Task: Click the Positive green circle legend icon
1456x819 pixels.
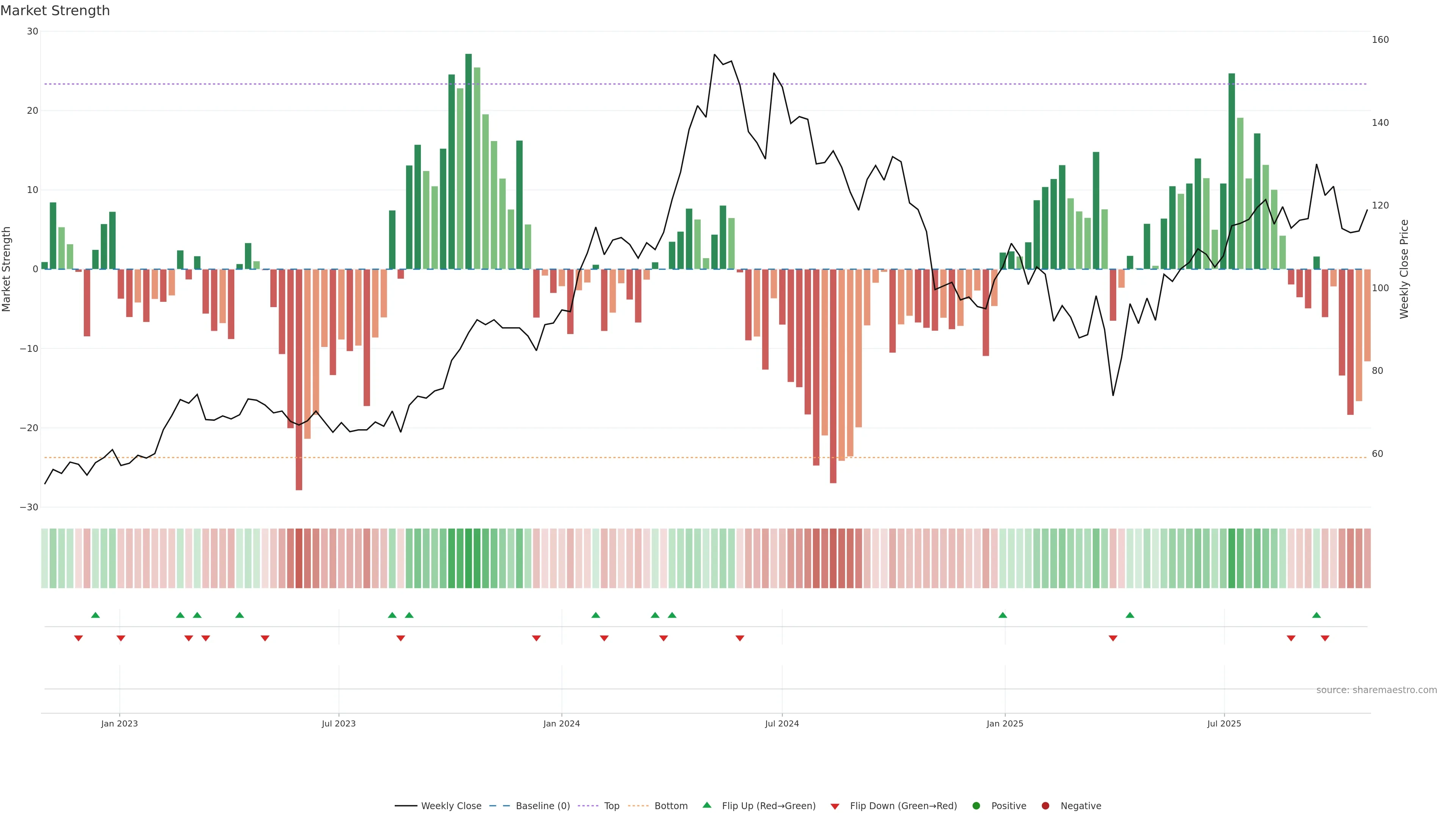Action: 976,805
